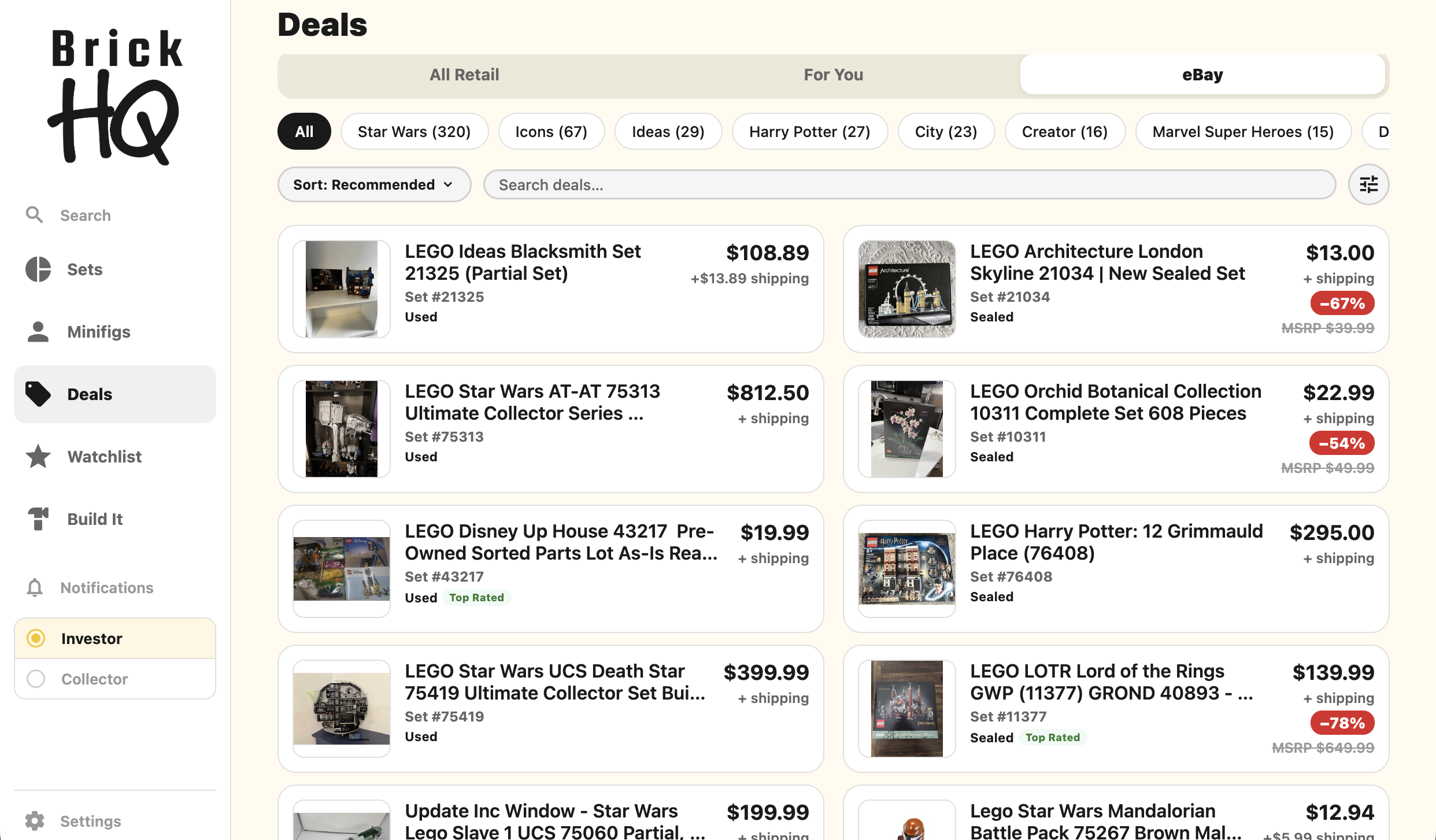
Task: Click the $108.89 price
Action: (768, 253)
